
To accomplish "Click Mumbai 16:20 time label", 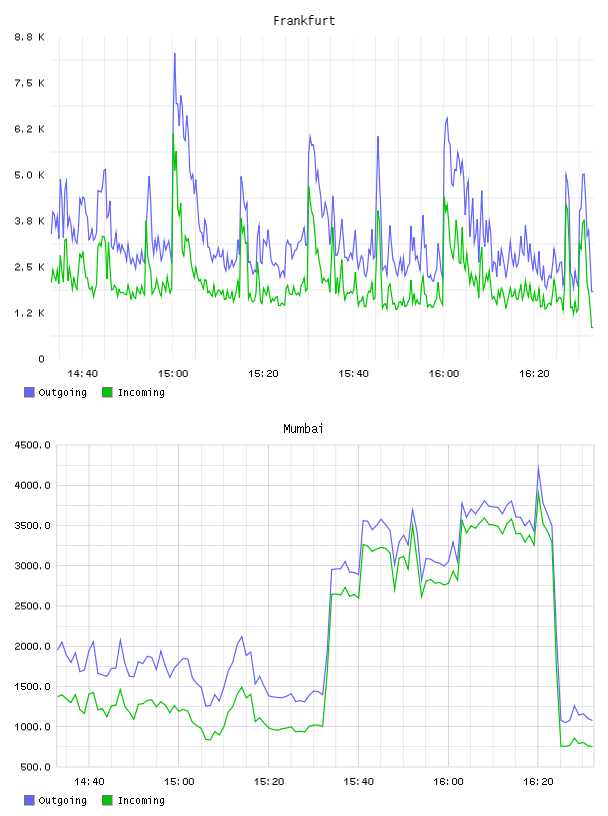I will tap(538, 782).
